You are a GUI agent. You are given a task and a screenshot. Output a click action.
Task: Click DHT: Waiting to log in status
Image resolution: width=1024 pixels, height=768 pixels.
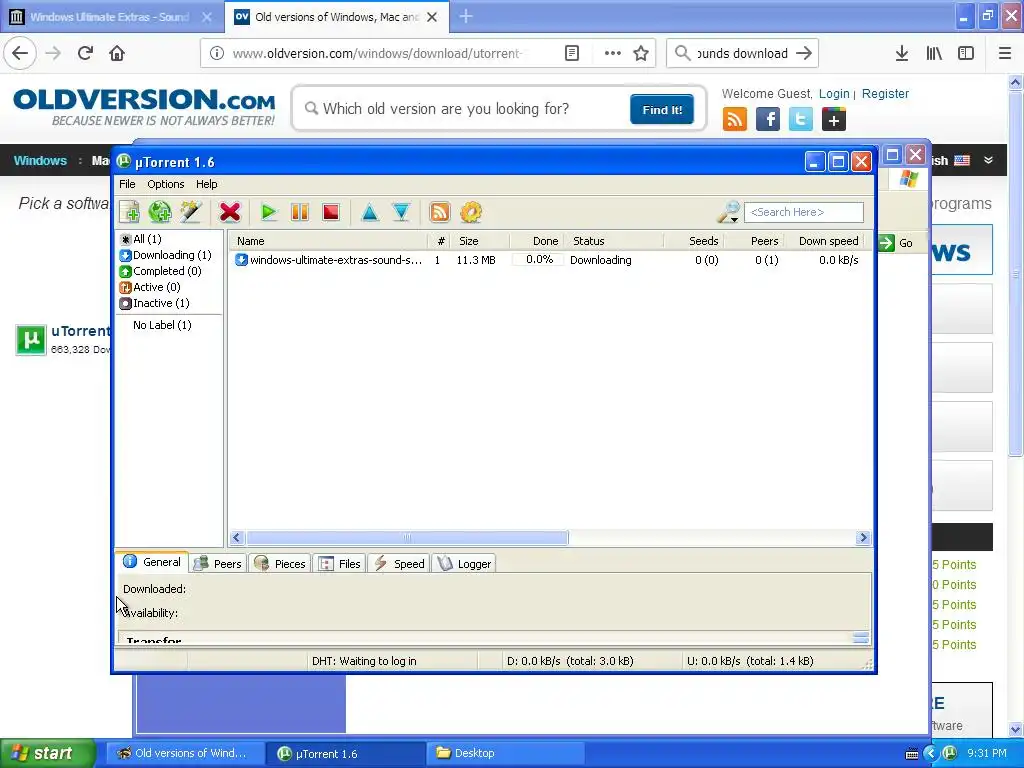(x=364, y=661)
